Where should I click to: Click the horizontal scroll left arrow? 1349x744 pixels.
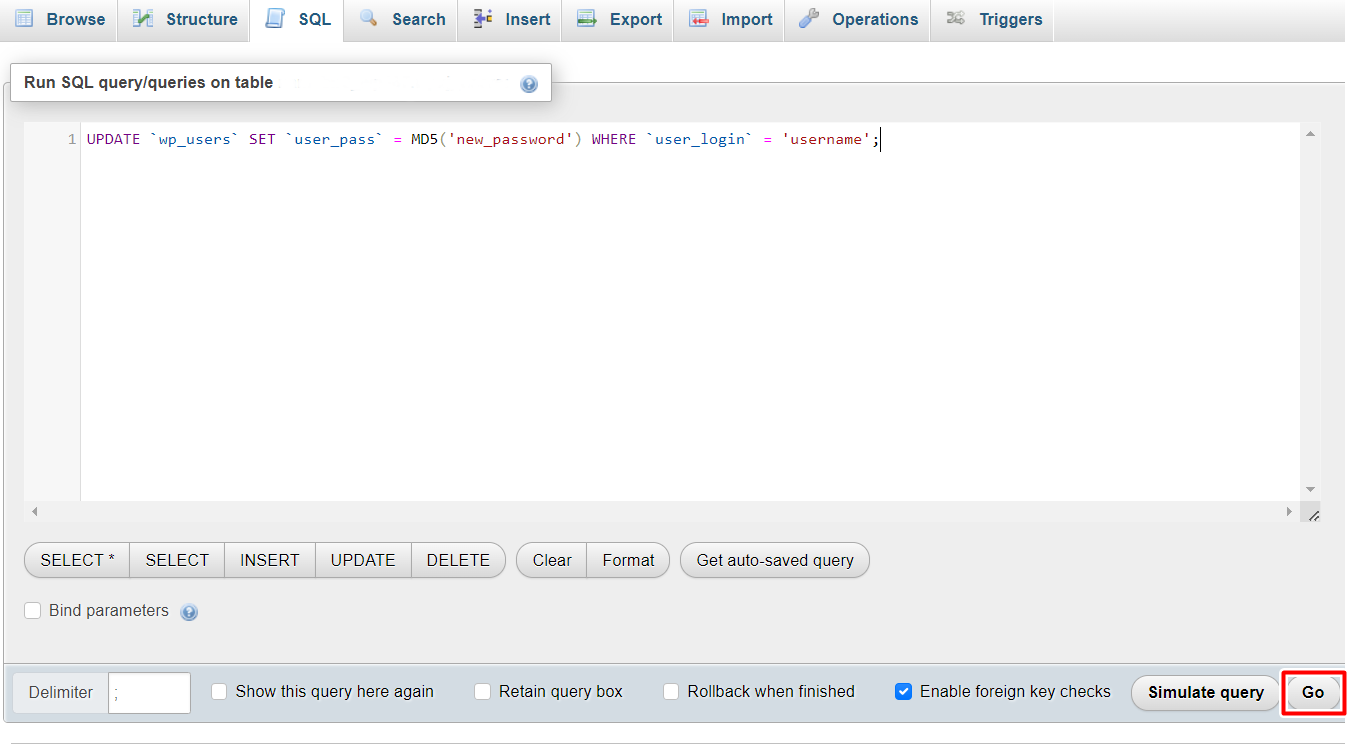(x=34, y=511)
